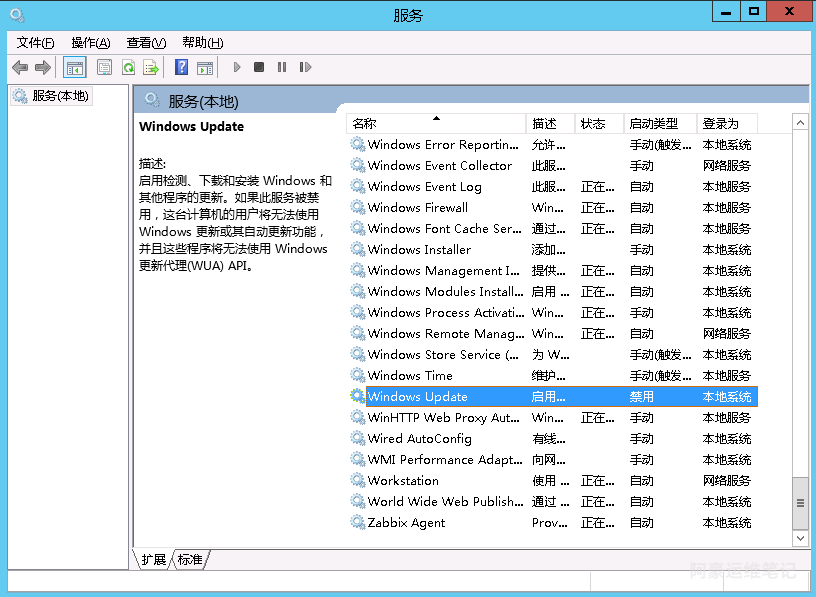Click the Start service play icon

pyautogui.click(x=237, y=67)
